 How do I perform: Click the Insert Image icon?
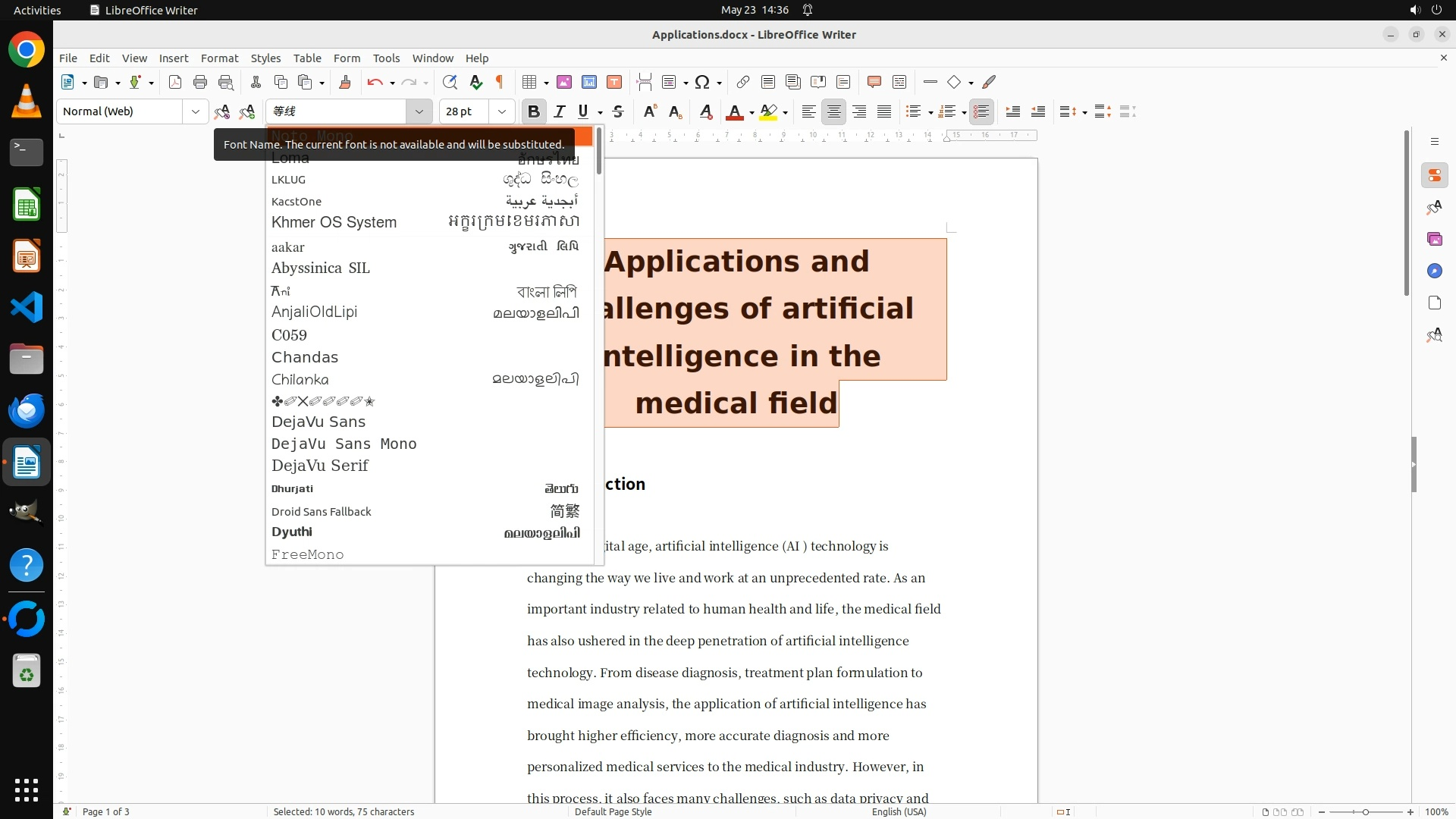pyautogui.click(x=563, y=82)
